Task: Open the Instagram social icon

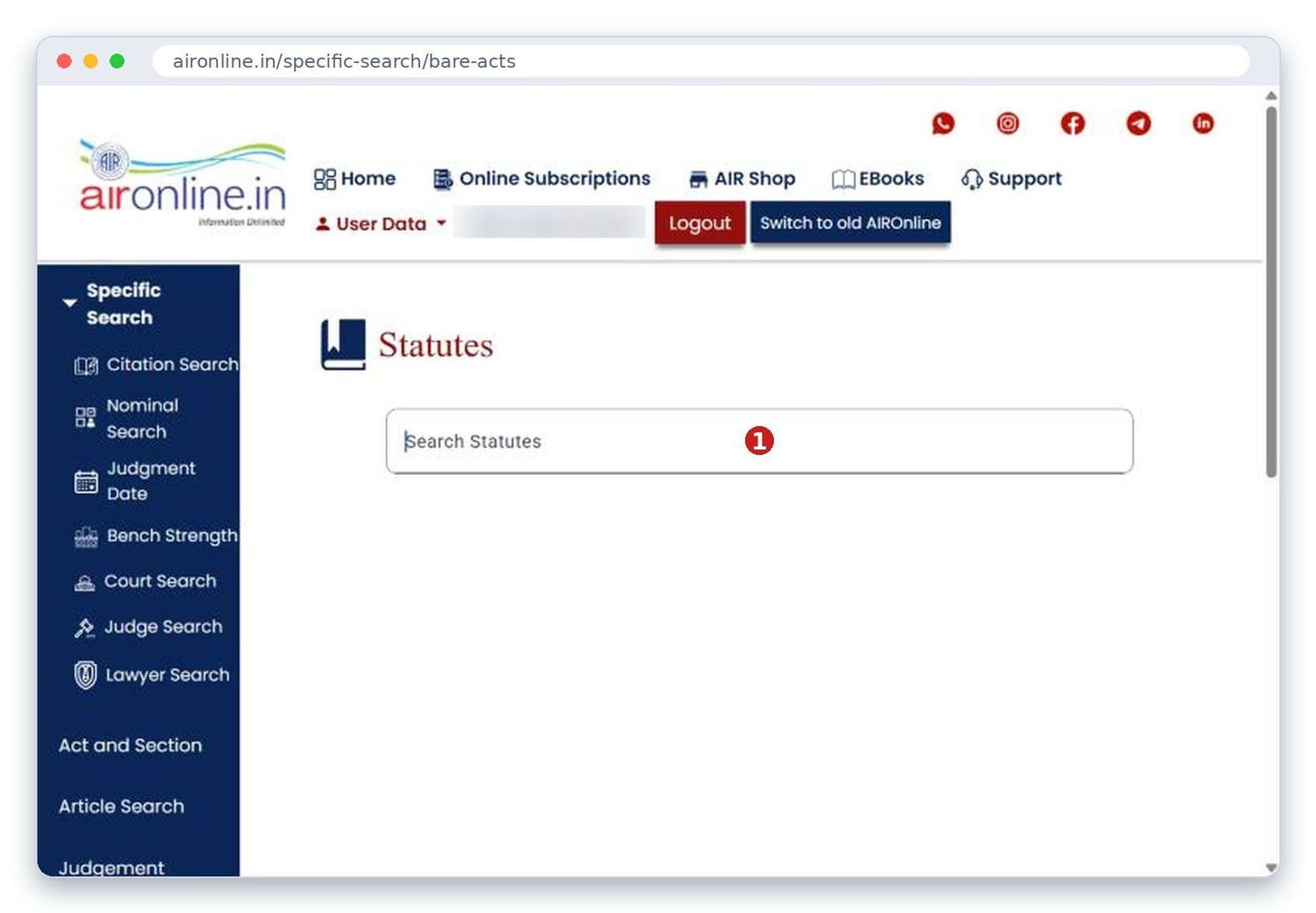Action: point(1008,124)
